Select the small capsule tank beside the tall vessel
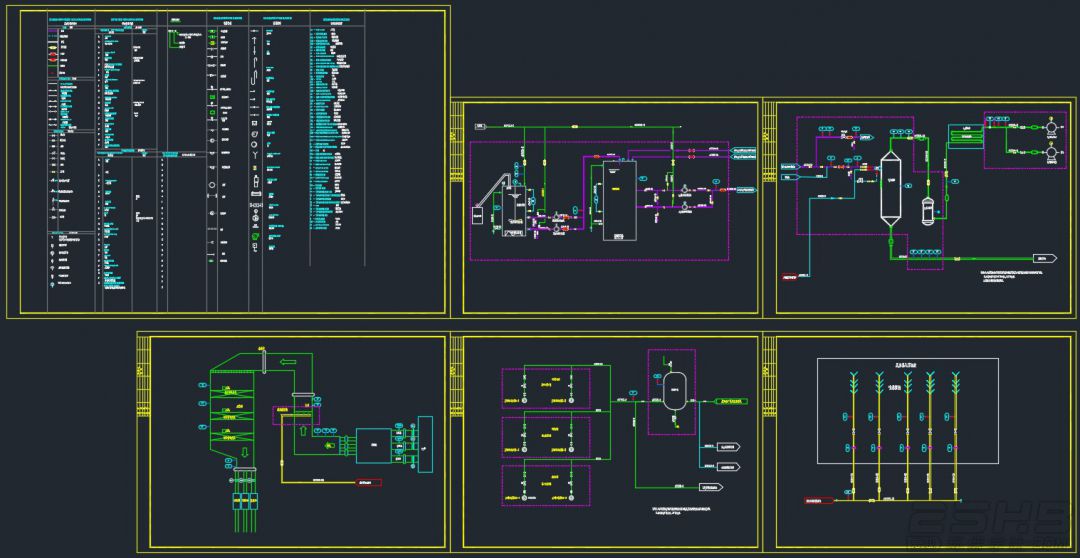The width and height of the screenshot is (1080, 558). click(x=927, y=209)
